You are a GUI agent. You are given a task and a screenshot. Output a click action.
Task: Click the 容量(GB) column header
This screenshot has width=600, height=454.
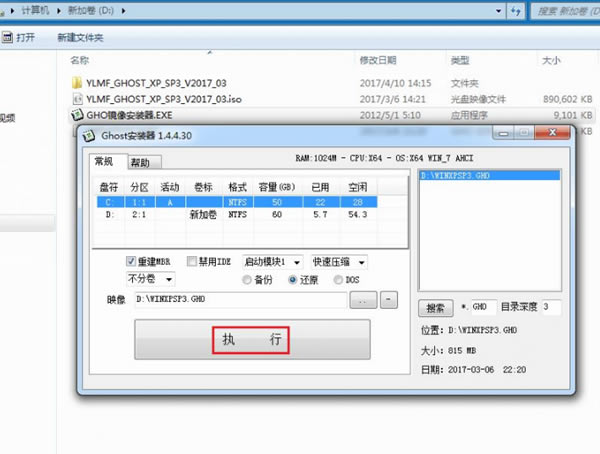pyautogui.click(x=277, y=187)
